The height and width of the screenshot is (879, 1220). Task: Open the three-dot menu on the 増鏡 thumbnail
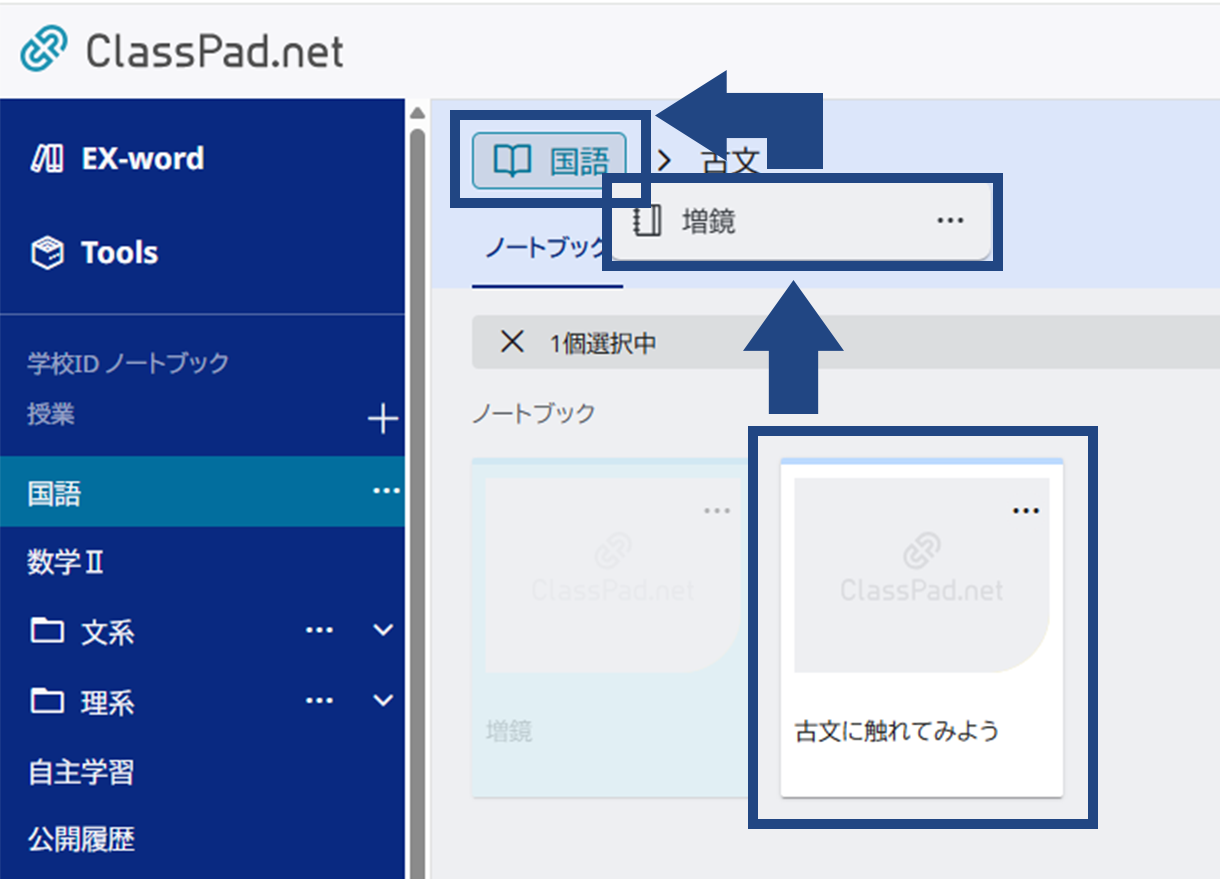[717, 510]
